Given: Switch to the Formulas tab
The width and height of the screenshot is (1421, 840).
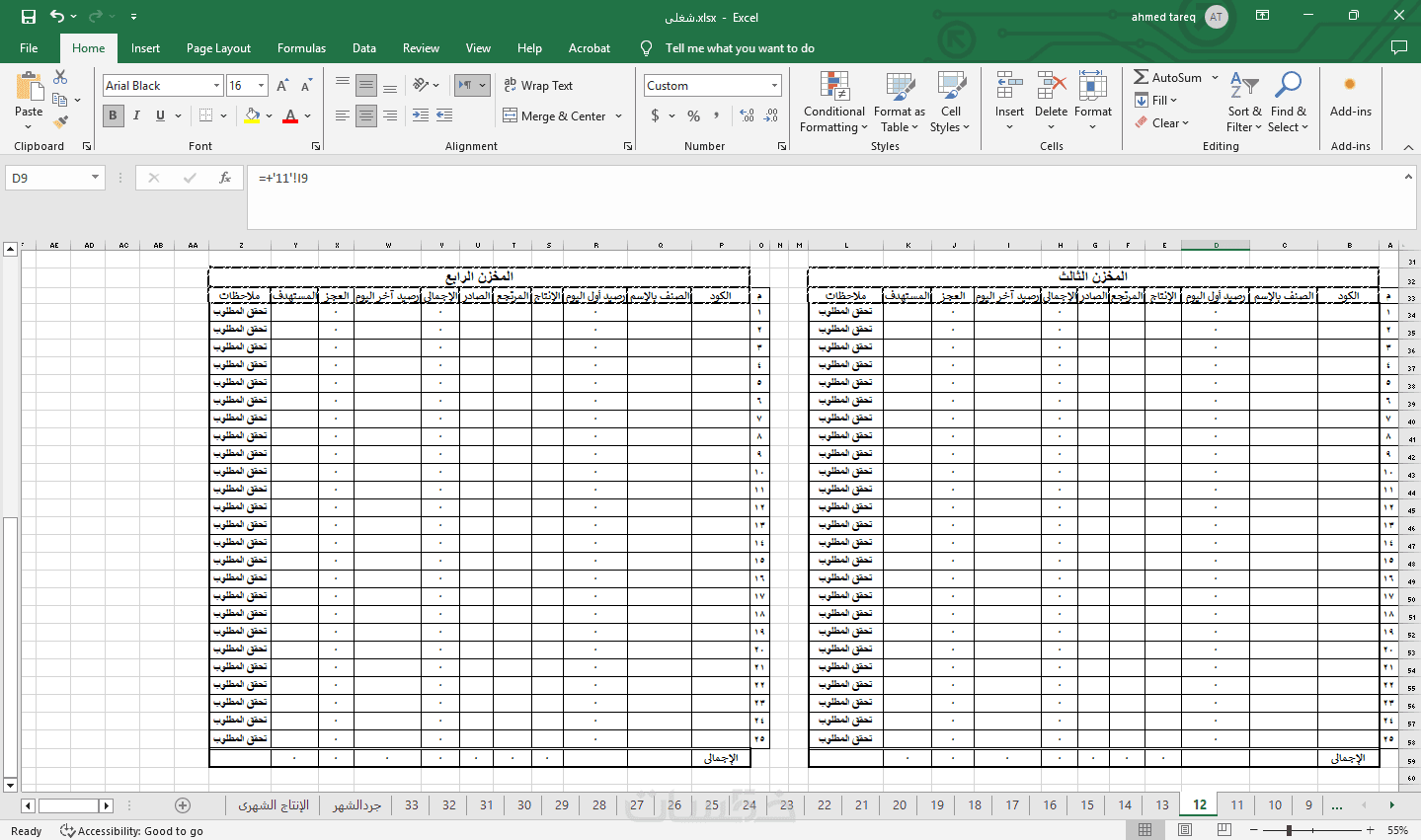Looking at the screenshot, I should [301, 47].
